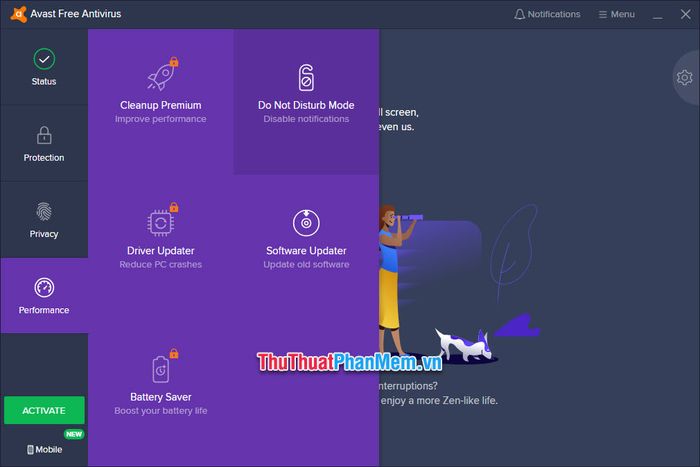Screen dimensions: 700x467
Task: Switch to the Performance tab label
Action: click(x=44, y=310)
